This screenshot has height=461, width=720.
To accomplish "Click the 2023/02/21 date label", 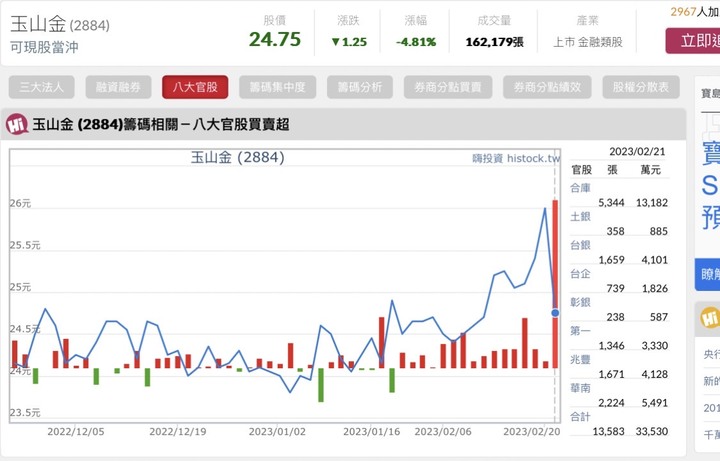I will [637, 152].
